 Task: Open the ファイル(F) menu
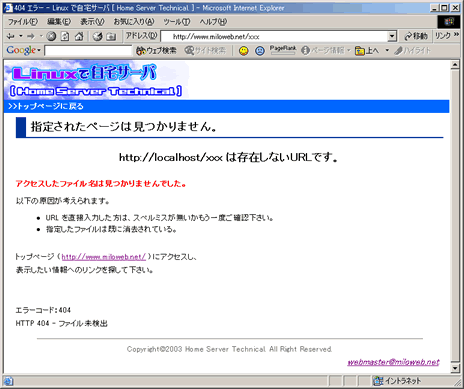(23, 22)
